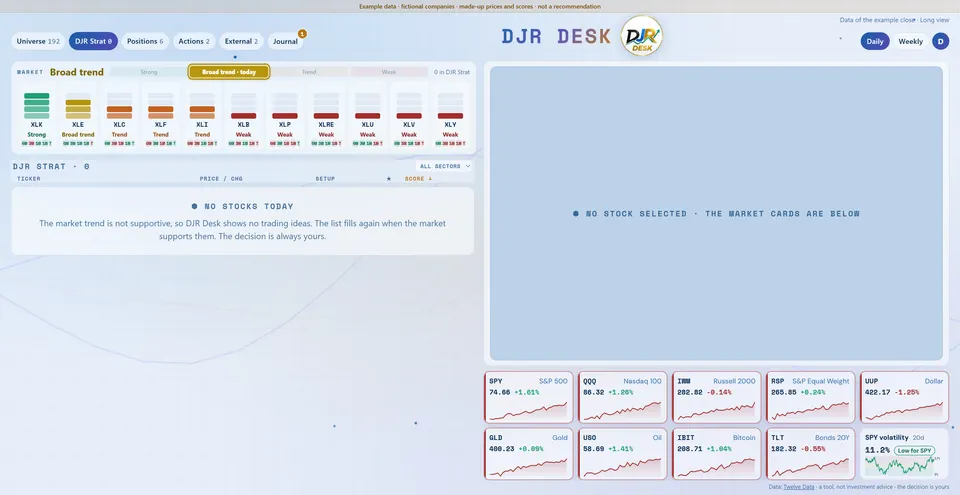The image size is (960, 495).
Task: Open the XLP sector card
Action: tap(285, 116)
